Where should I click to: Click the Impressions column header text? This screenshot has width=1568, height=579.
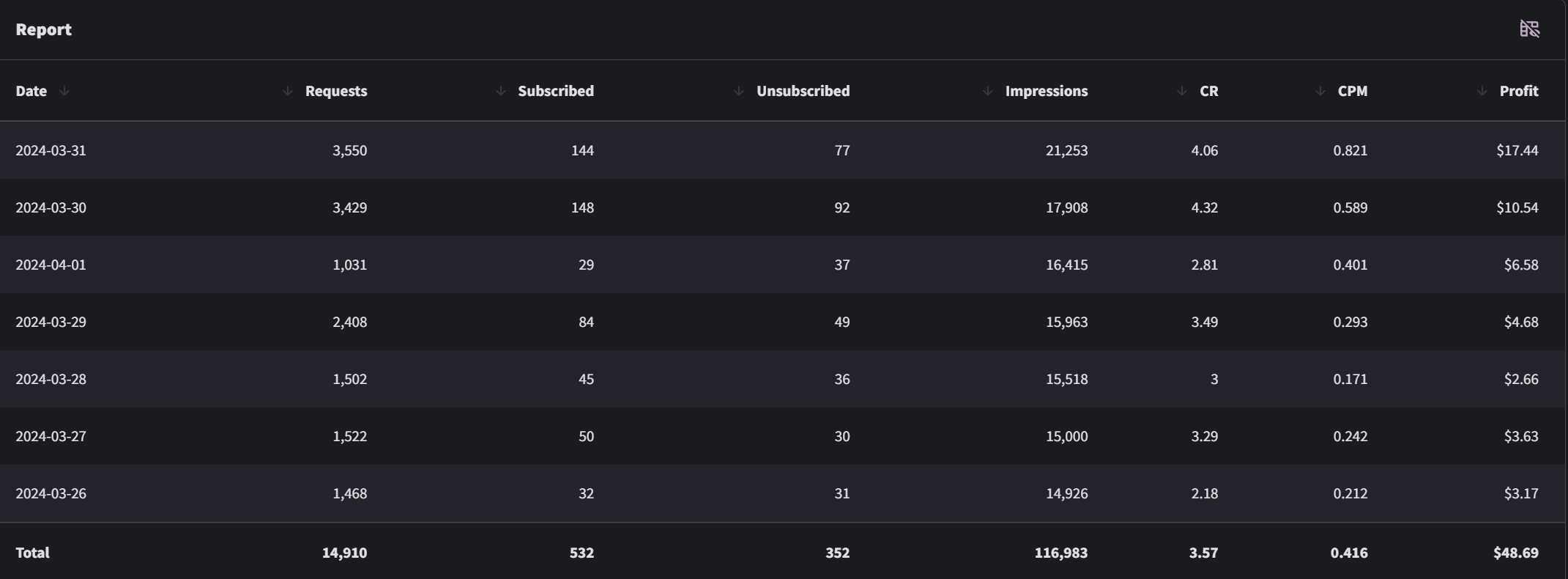click(x=1047, y=91)
